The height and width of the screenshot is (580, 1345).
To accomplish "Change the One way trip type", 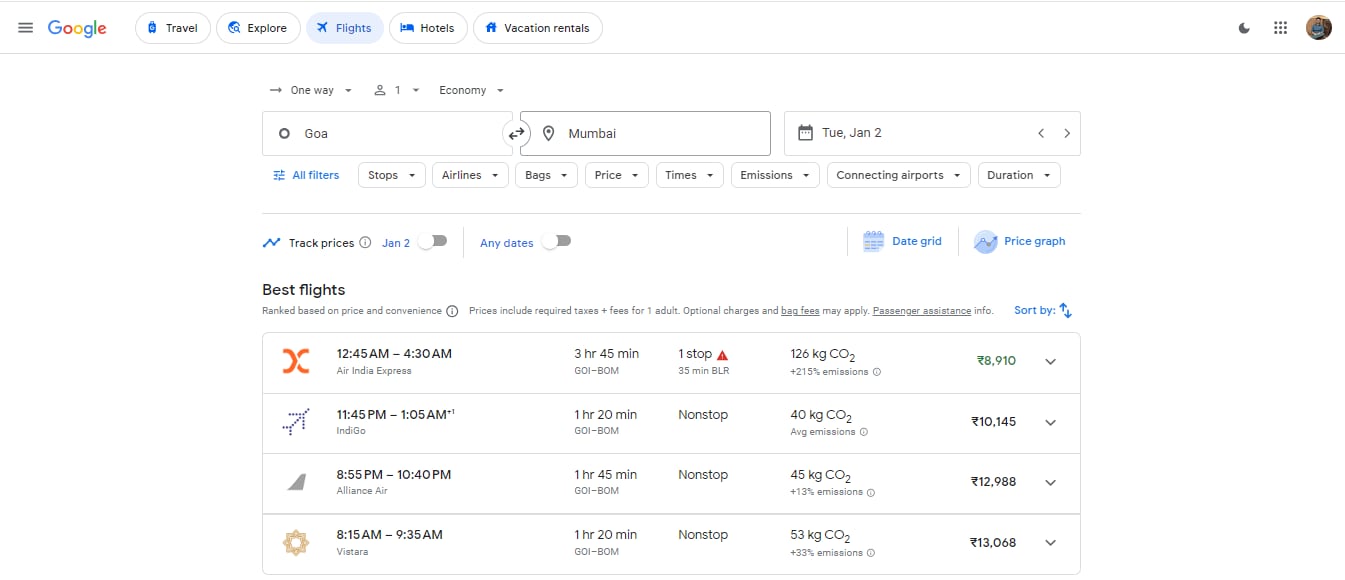I will pos(311,90).
